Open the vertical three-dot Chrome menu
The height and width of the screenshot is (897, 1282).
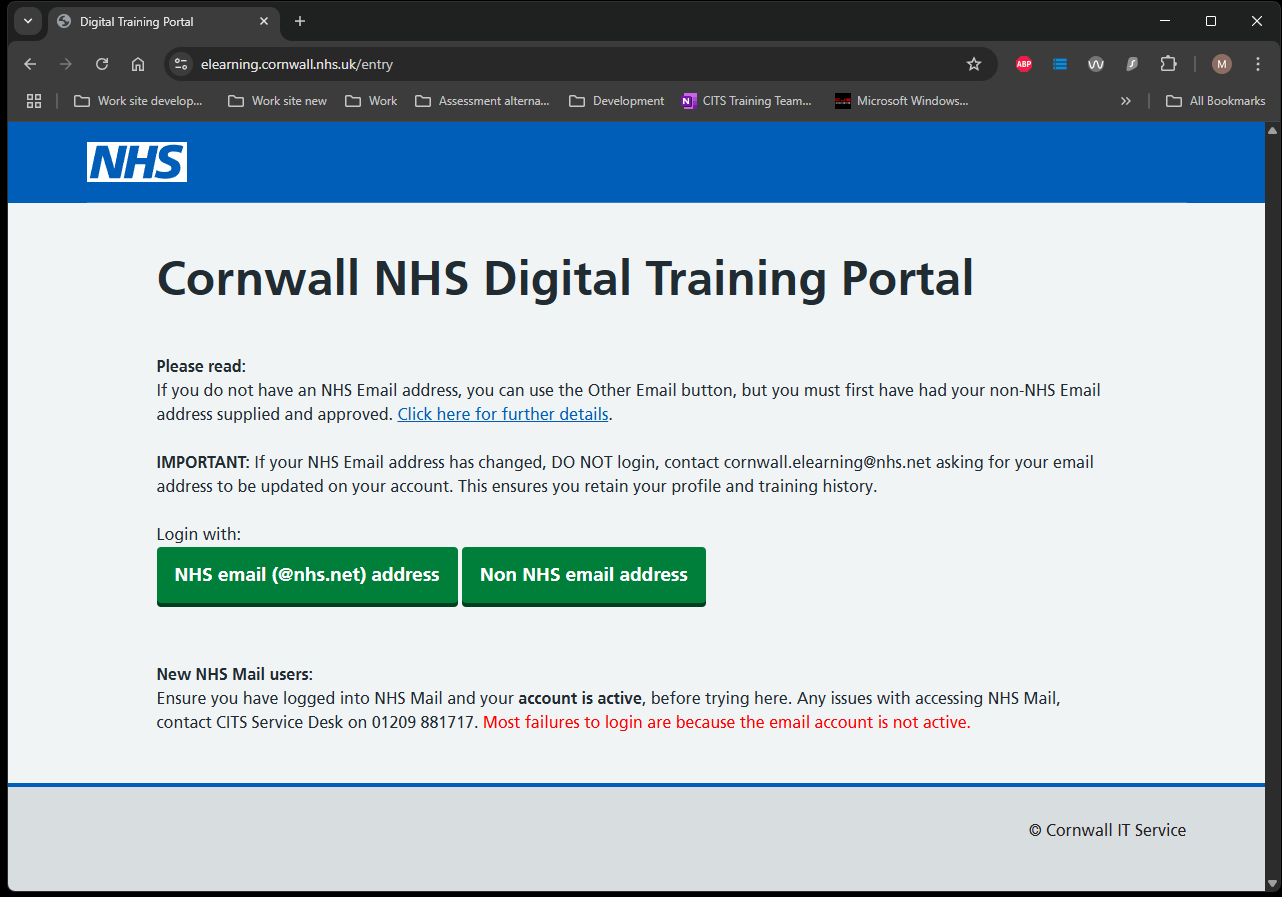[1257, 63]
